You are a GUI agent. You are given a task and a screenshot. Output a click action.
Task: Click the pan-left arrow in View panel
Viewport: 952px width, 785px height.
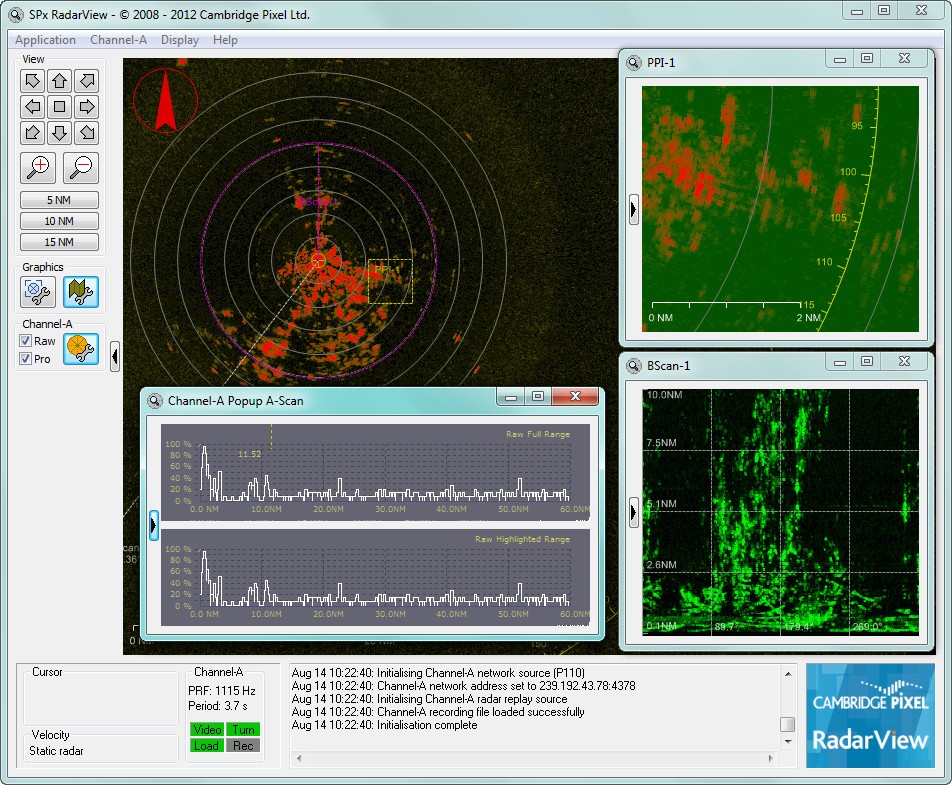(x=32, y=105)
